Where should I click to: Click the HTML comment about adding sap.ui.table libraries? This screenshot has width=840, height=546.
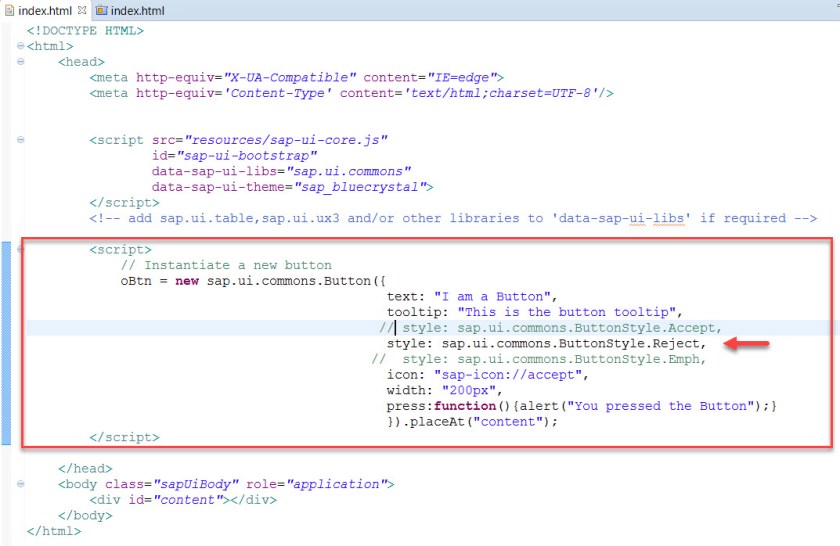(x=453, y=218)
